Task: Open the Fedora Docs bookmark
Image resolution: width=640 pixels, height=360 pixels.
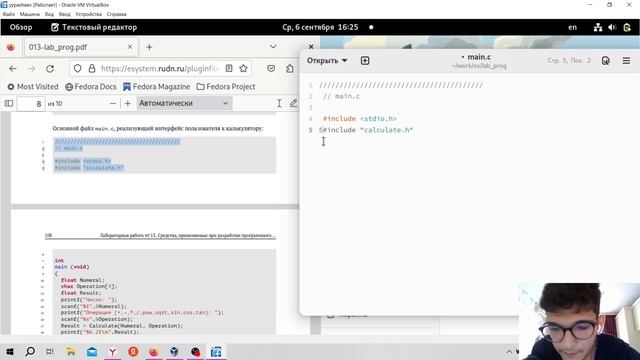Action: [x=91, y=87]
